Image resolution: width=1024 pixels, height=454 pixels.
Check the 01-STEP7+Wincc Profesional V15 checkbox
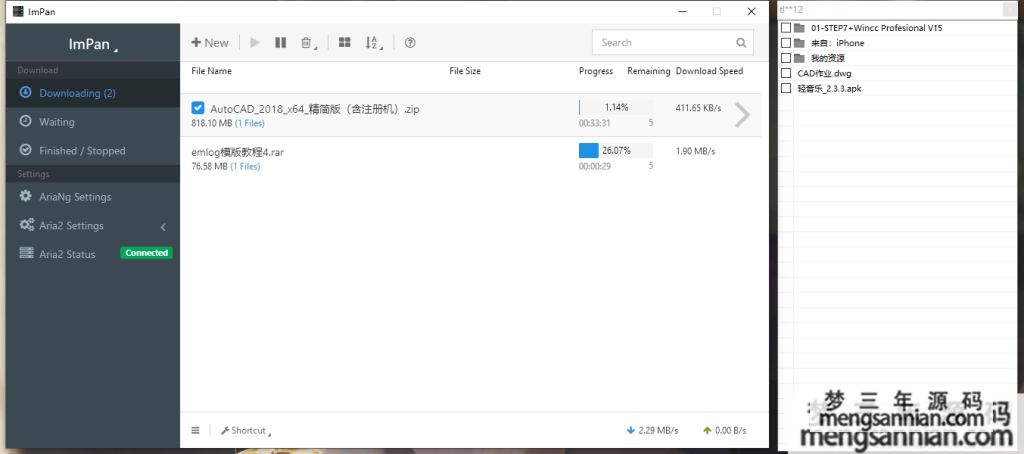(x=786, y=28)
